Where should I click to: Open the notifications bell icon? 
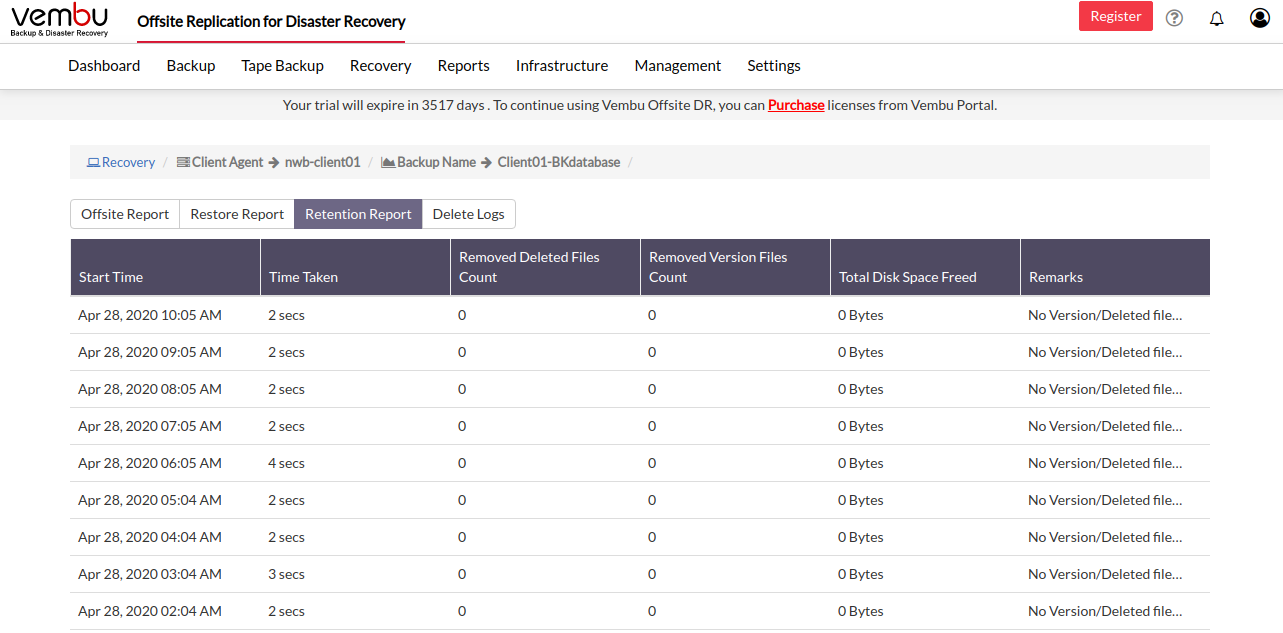1217,18
